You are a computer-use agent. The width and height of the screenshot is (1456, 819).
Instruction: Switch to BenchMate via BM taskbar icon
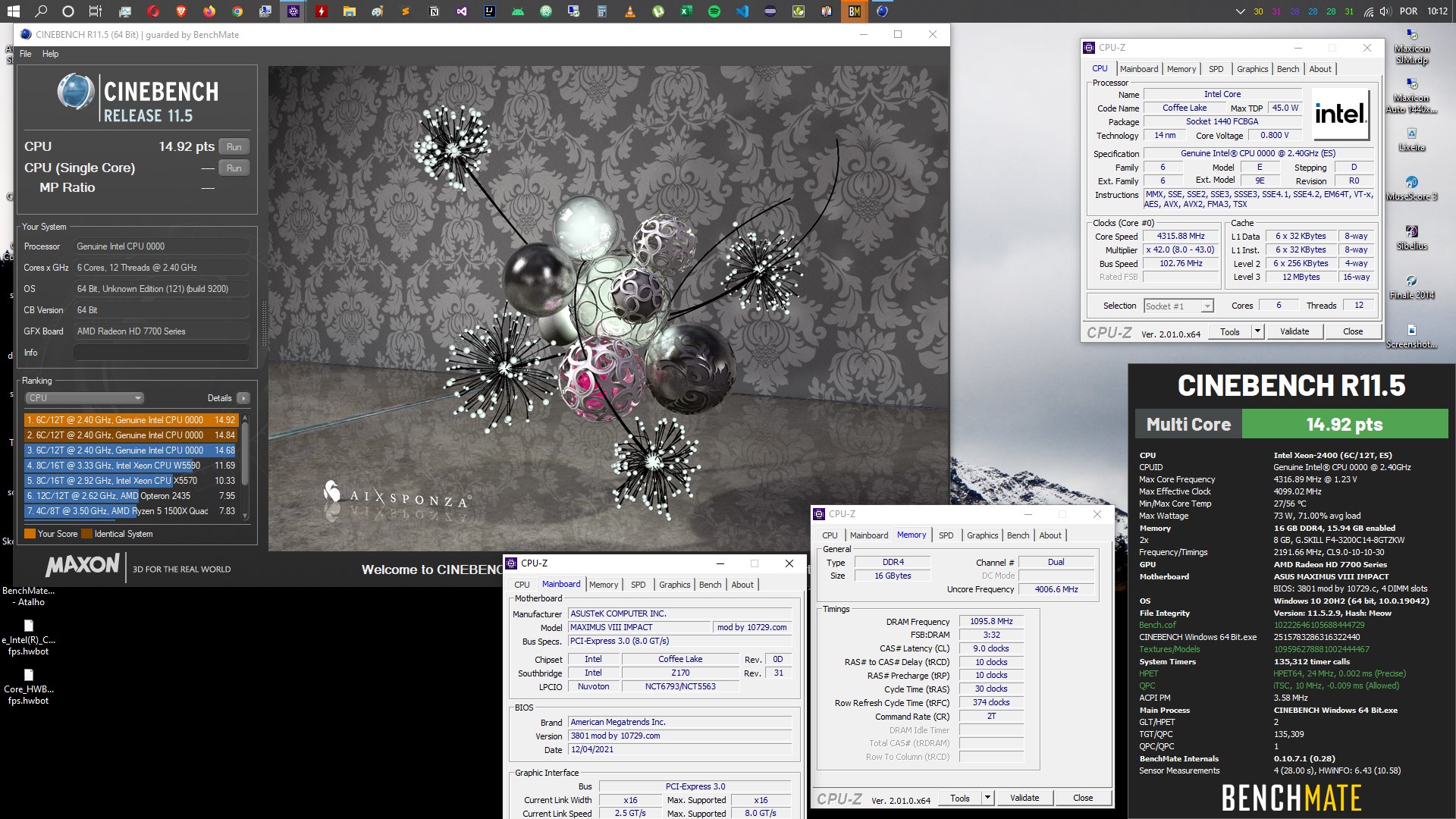(855, 11)
